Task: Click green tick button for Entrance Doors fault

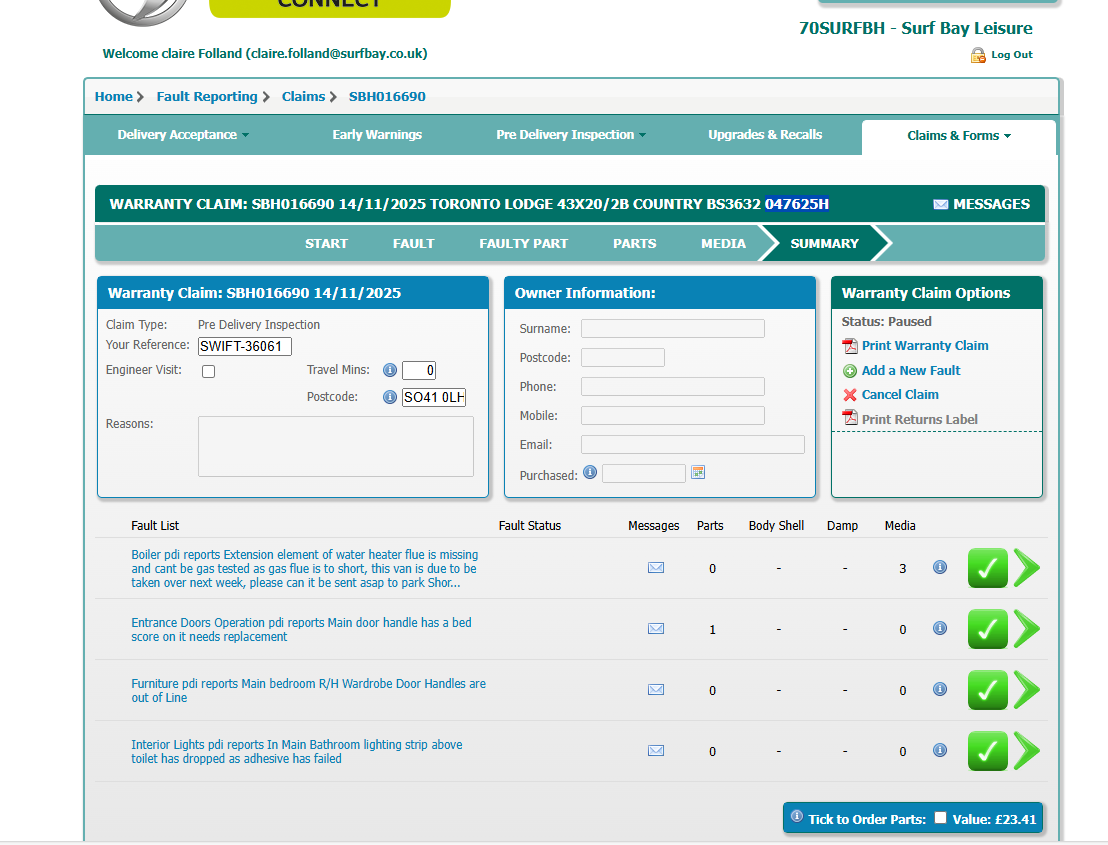Action: click(x=988, y=629)
